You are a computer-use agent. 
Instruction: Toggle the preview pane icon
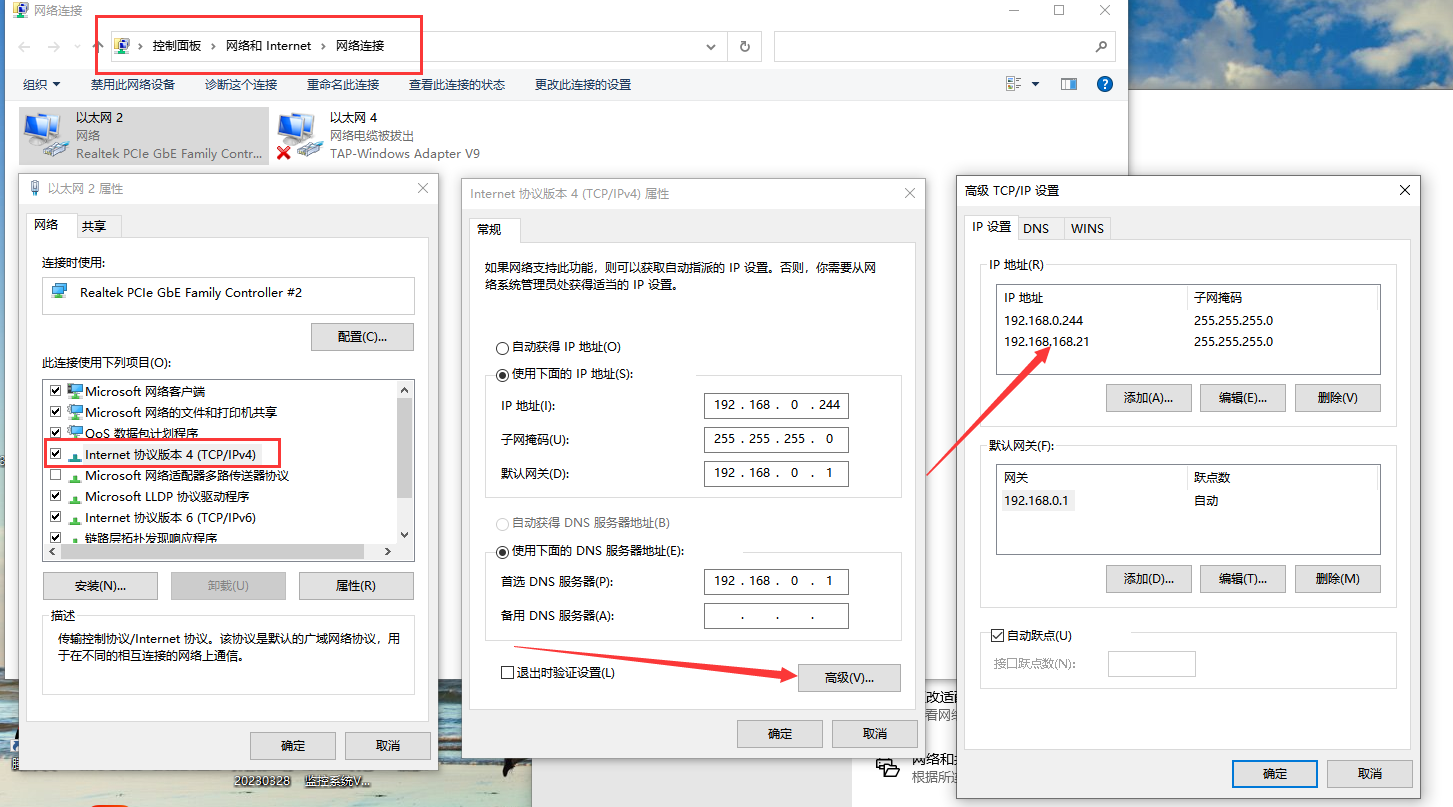1069,84
